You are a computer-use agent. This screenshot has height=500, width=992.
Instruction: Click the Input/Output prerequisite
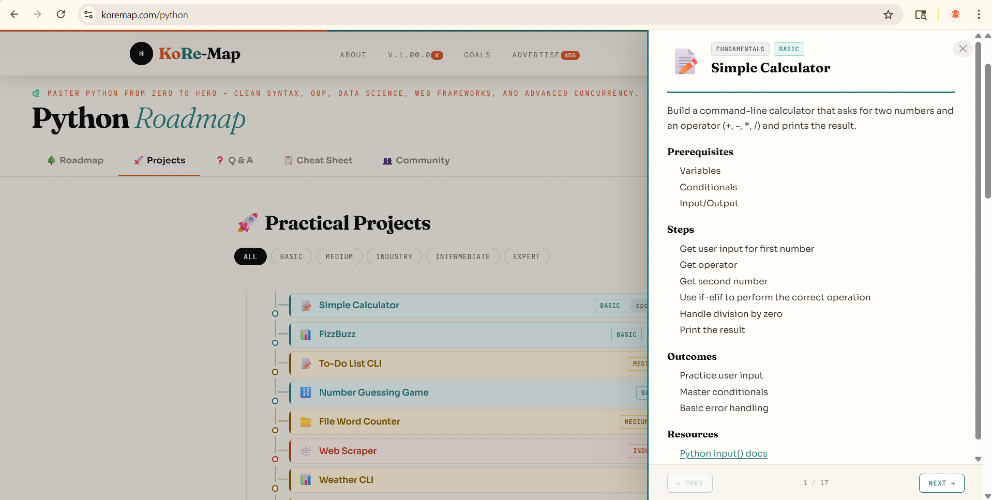point(709,203)
